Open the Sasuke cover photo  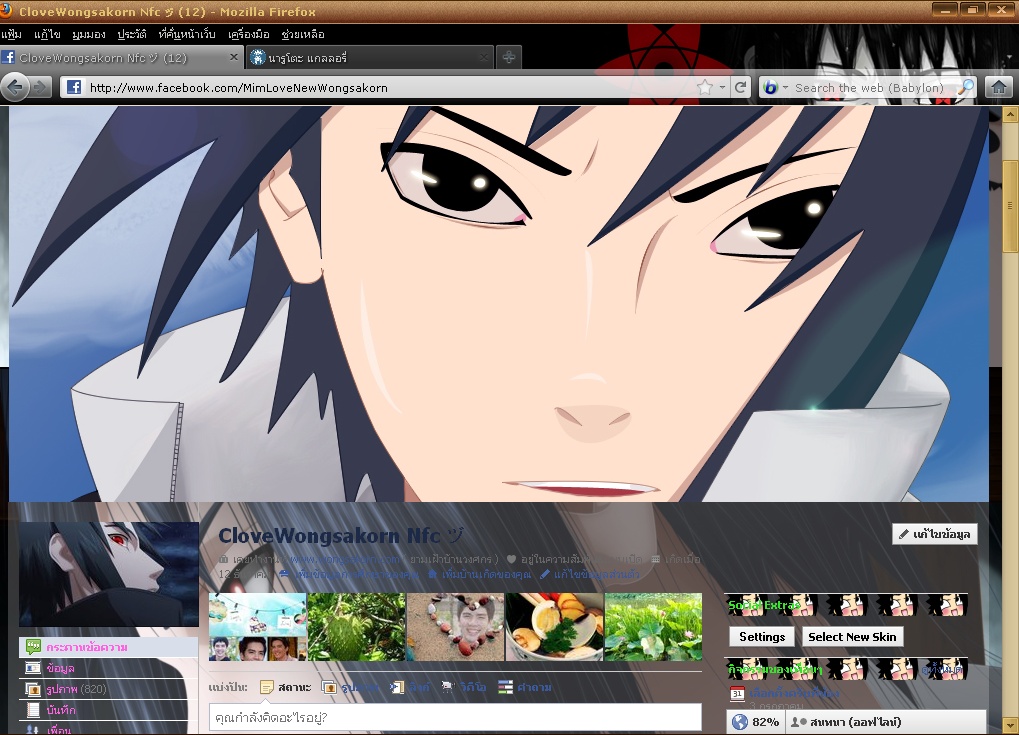click(498, 303)
